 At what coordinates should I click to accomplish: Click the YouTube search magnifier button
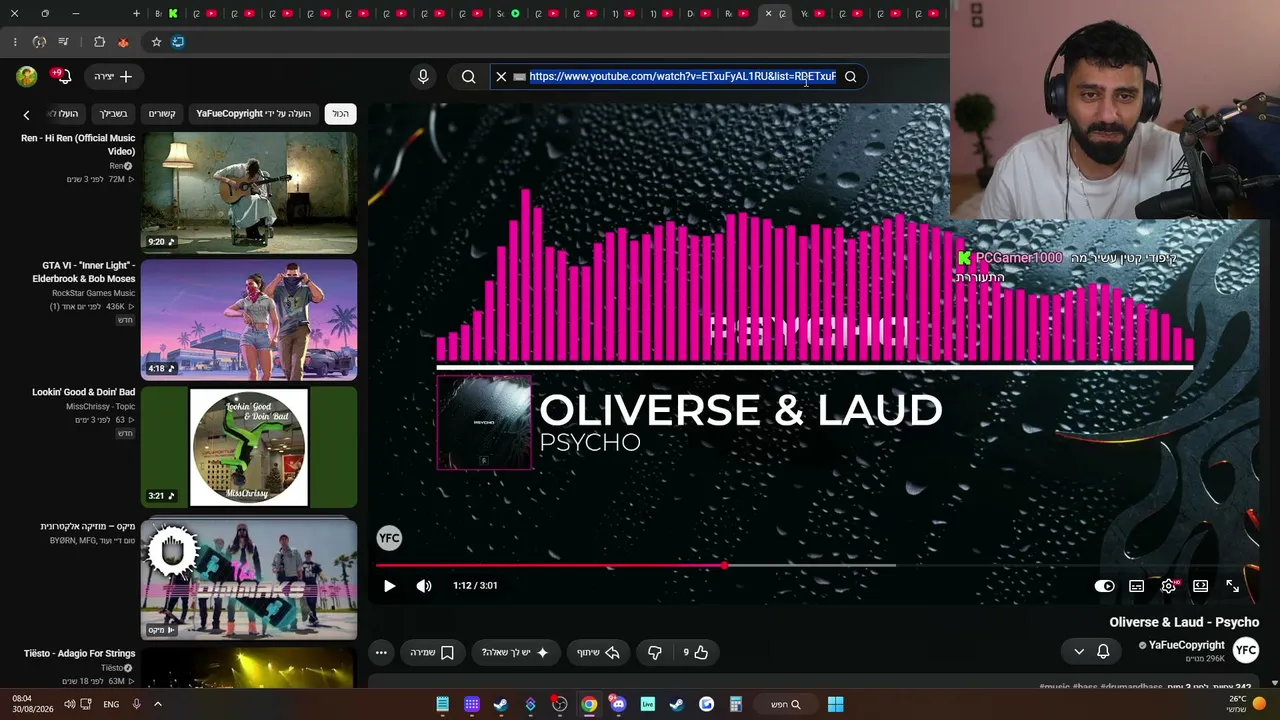468,77
